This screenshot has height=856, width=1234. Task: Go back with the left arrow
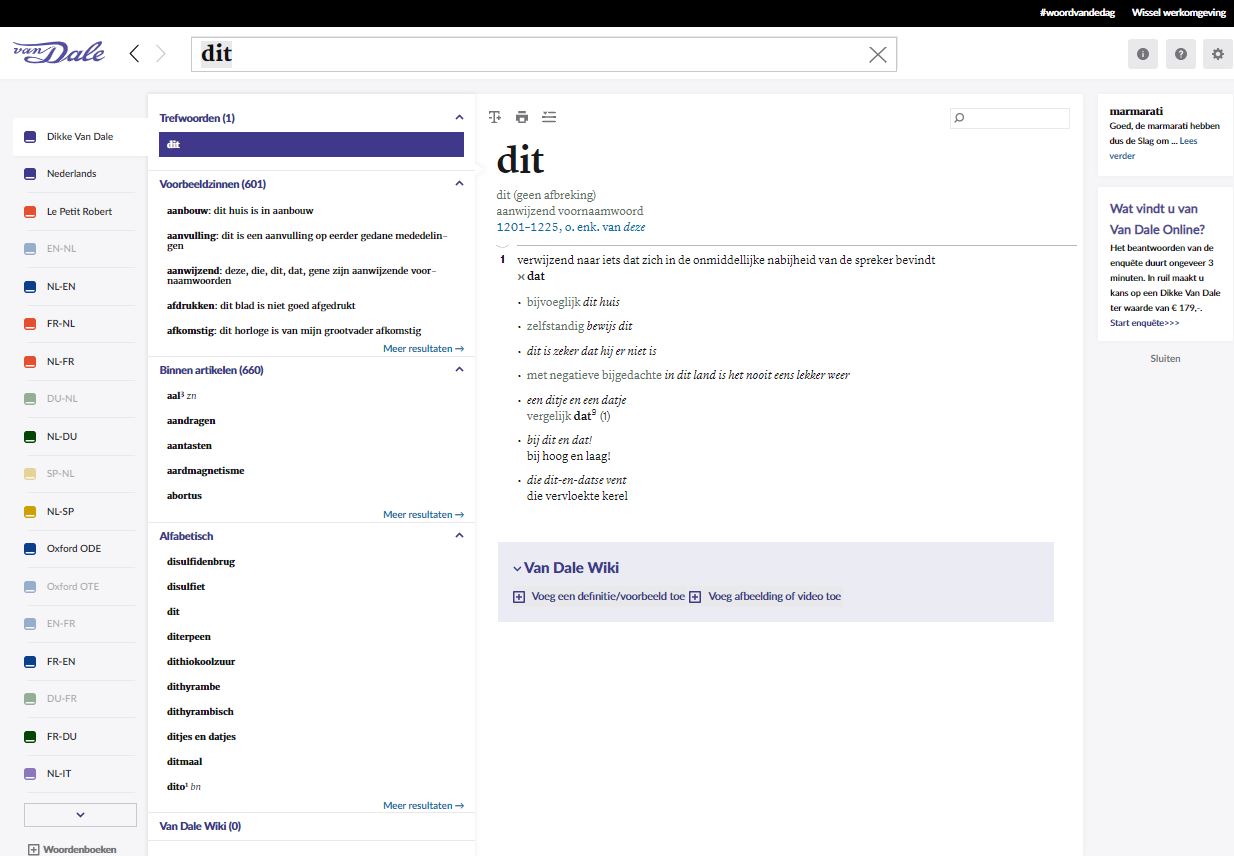(x=135, y=54)
